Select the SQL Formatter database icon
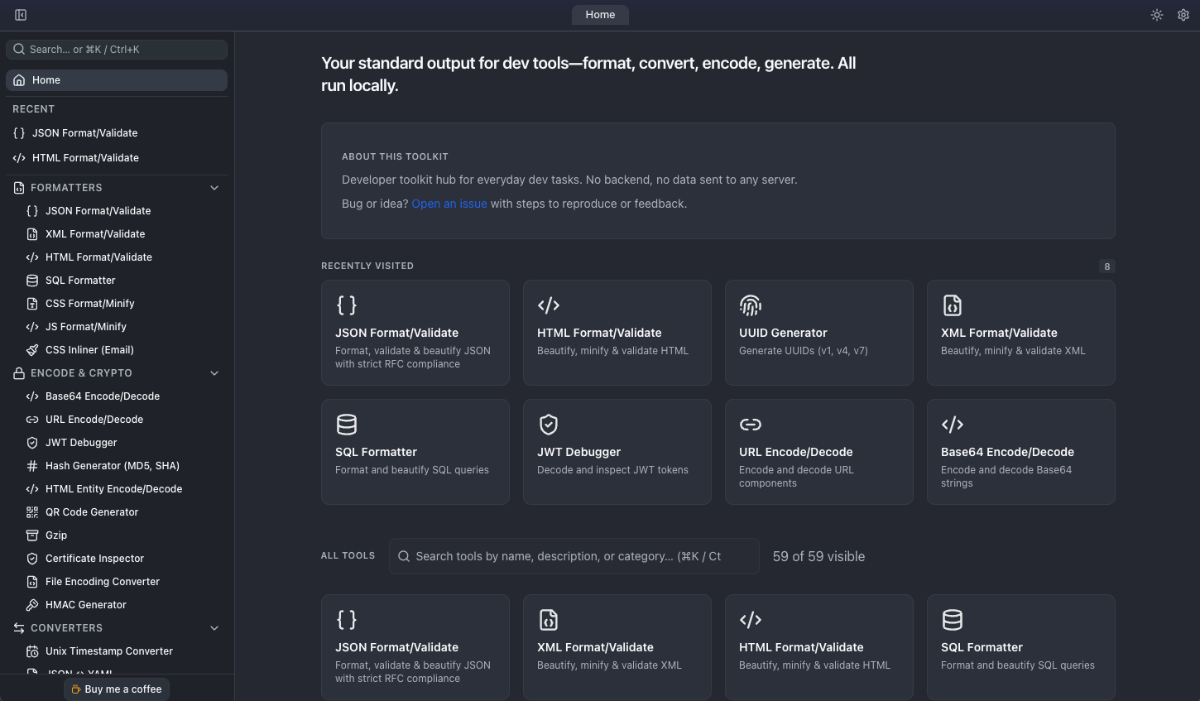The image size is (1200, 701). pyautogui.click(x=347, y=424)
